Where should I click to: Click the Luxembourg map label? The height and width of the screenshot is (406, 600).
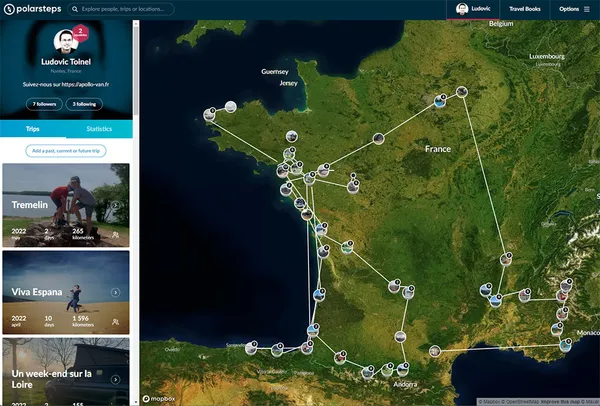547,56
